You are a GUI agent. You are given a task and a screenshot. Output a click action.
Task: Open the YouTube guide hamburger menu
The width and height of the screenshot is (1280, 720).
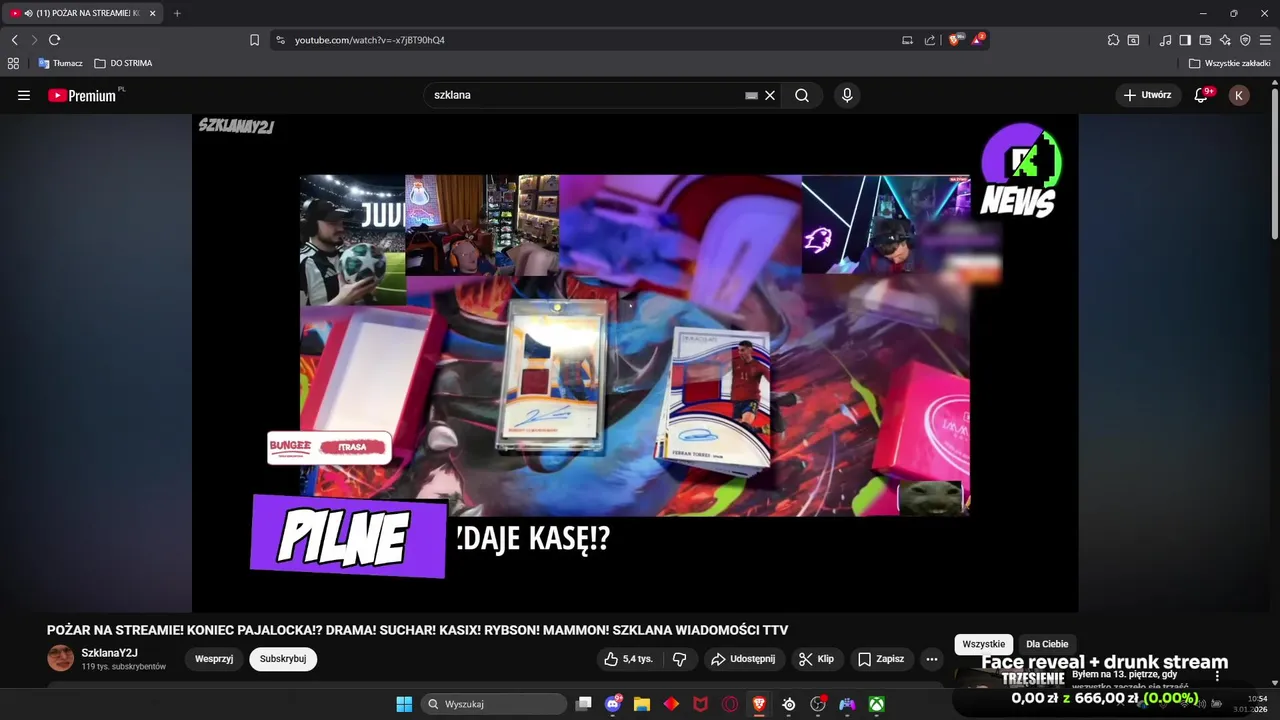click(24, 95)
